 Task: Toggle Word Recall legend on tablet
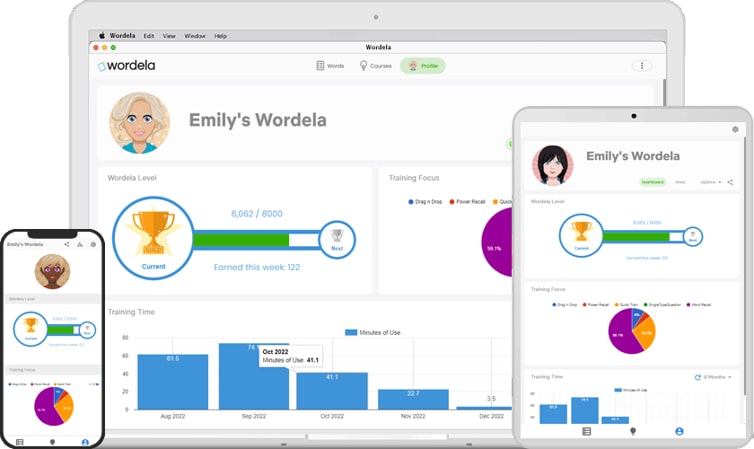click(x=699, y=305)
